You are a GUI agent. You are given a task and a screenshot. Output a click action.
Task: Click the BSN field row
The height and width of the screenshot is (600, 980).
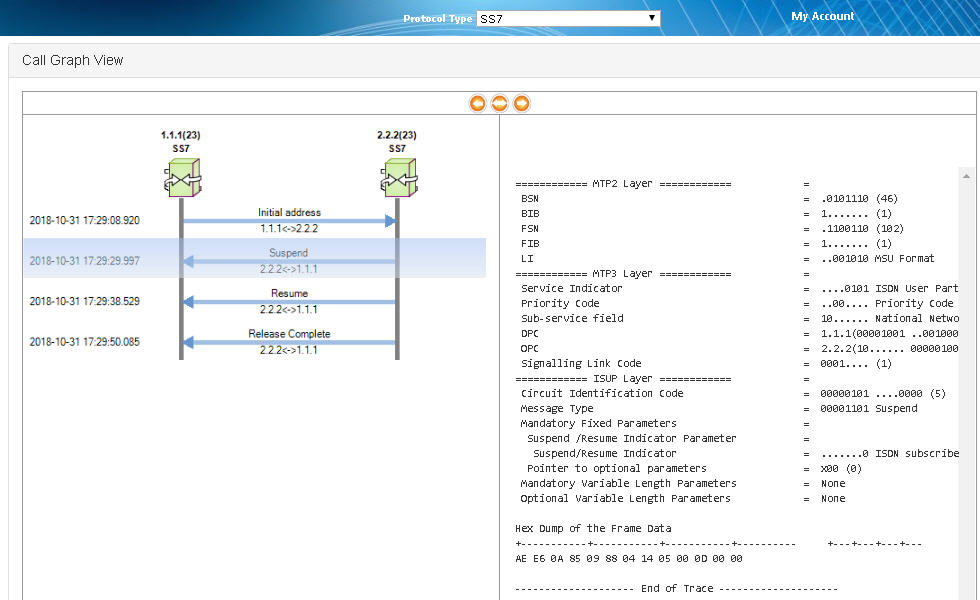click(x=709, y=199)
